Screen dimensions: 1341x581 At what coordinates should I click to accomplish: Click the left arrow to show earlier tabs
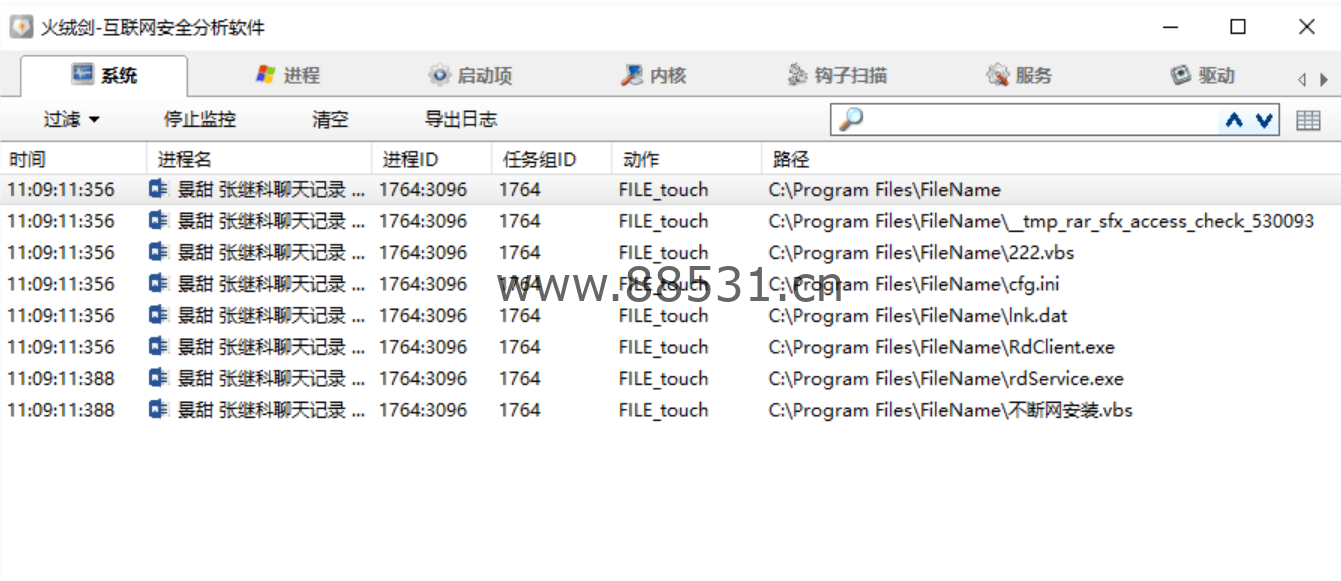1302,79
